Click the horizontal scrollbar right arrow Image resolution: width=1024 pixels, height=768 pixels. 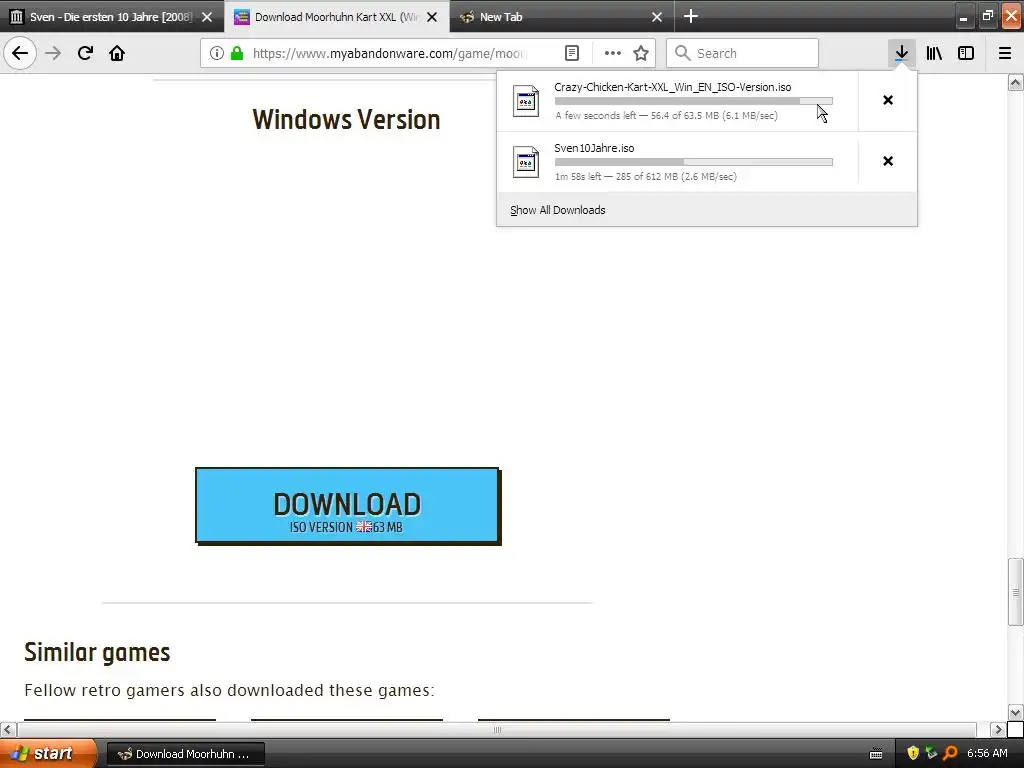click(x=997, y=729)
